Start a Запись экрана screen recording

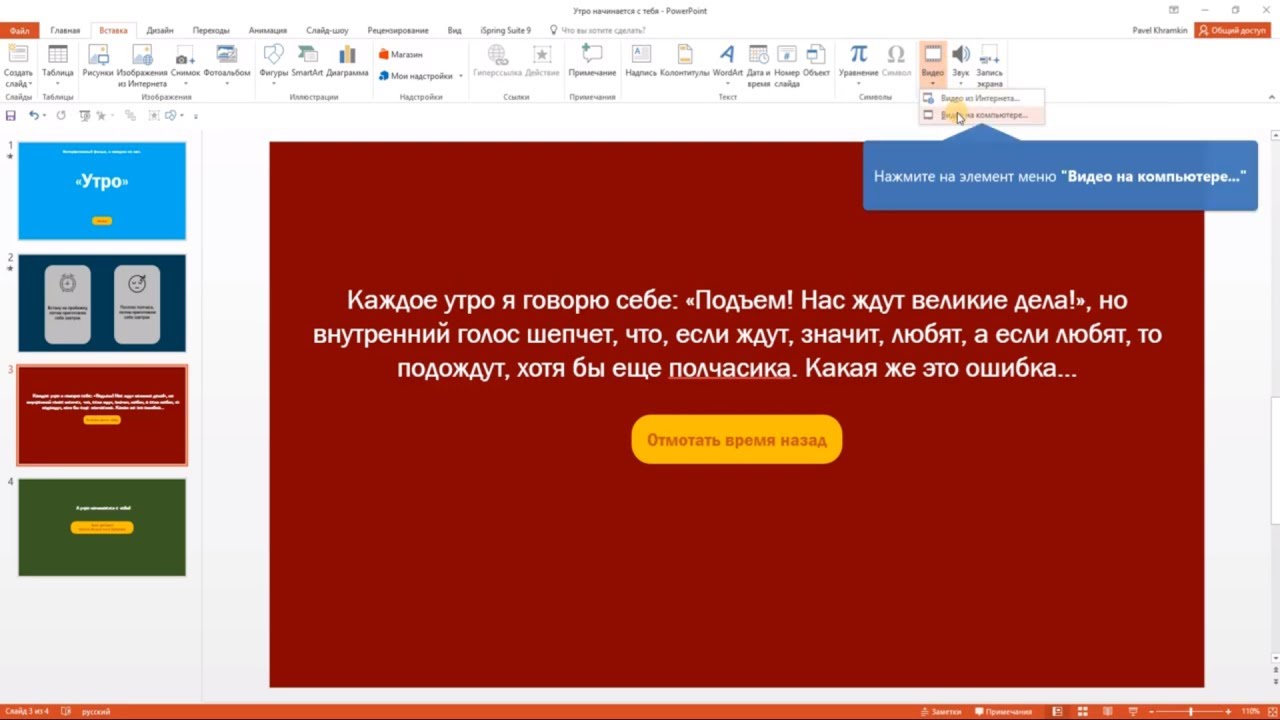coord(988,63)
